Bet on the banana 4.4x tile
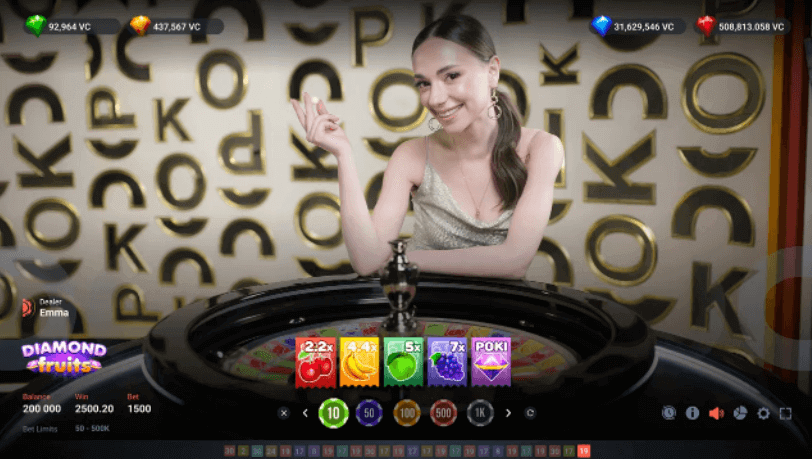 (x=359, y=363)
